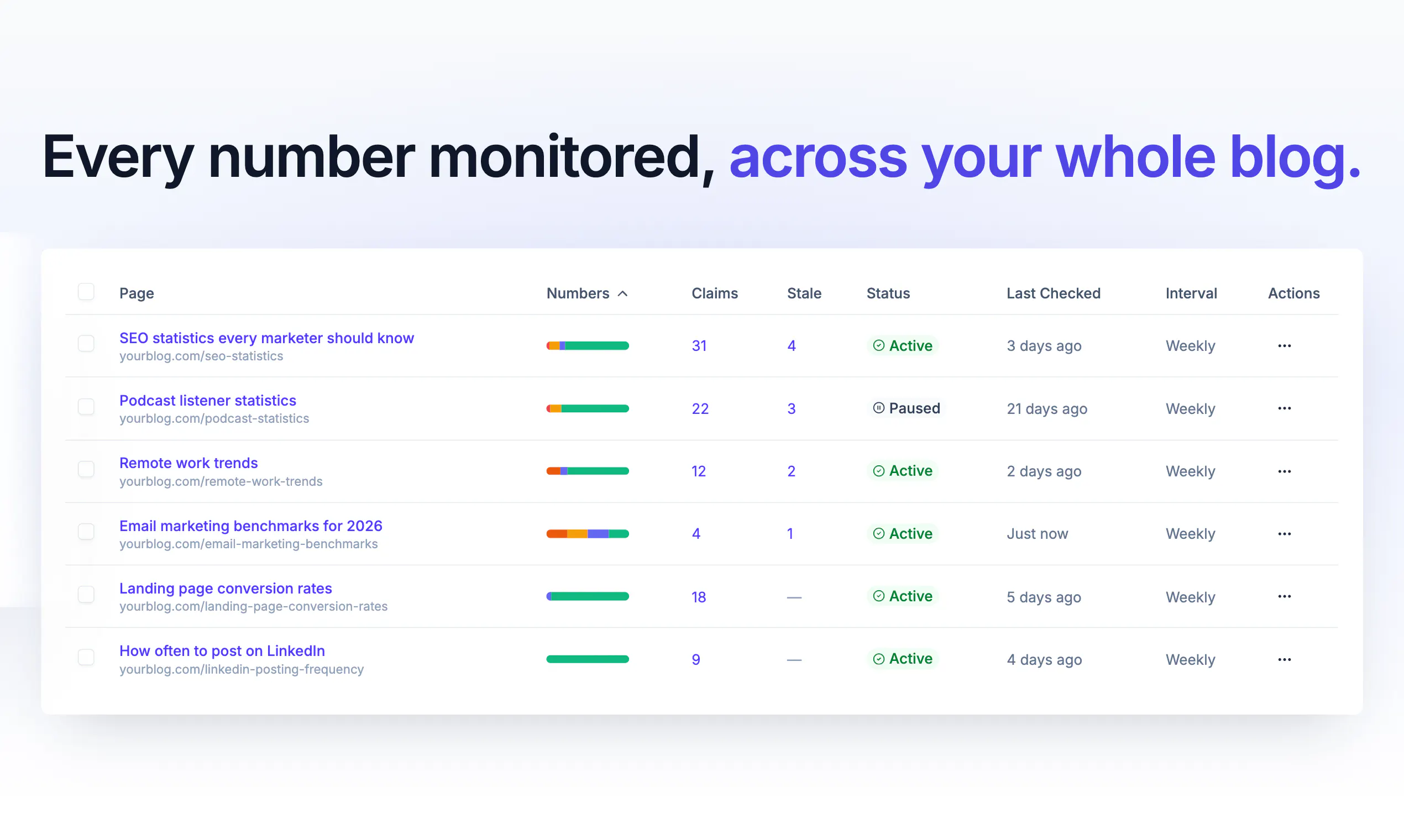The image size is (1404, 840).
Task: Check the Landing page conversion rates checkbox
Action: coord(86,594)
